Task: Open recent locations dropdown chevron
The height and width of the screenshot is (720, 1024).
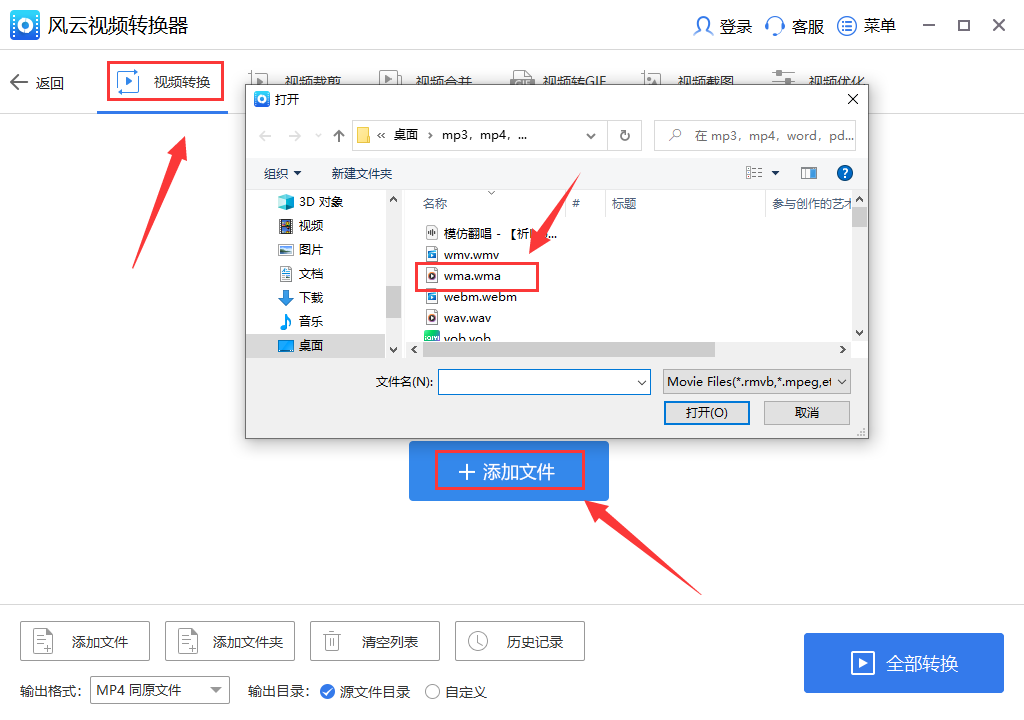Action: [x=318, y=136]
